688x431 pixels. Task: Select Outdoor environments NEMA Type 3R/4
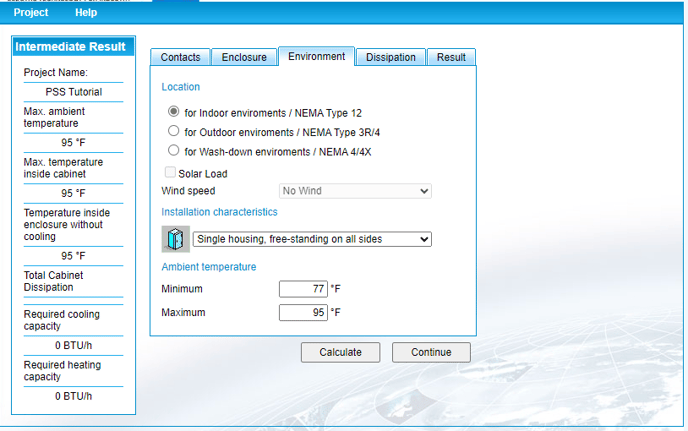pos(174,131)
